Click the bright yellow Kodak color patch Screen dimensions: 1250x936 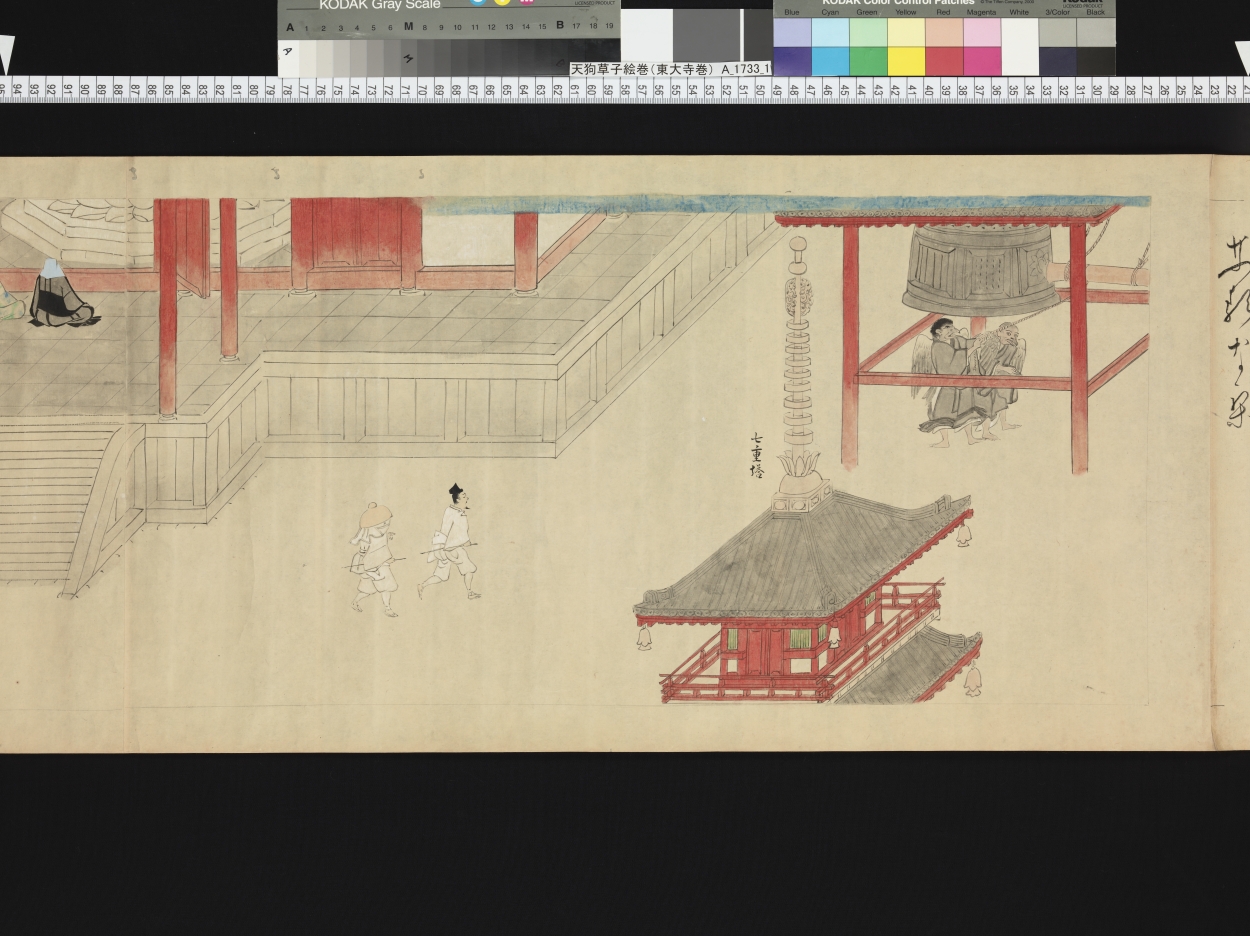905,61
